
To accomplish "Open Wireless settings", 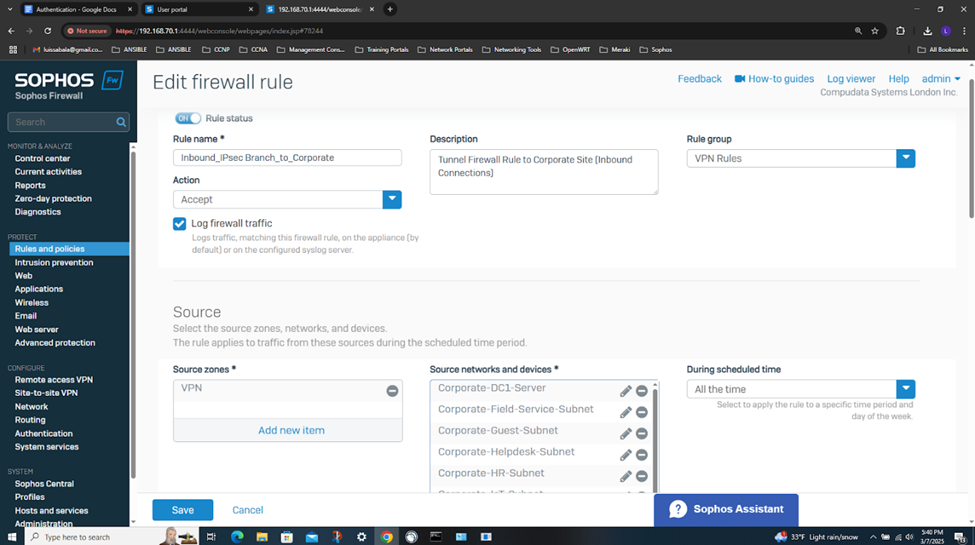I will tap(31, 303).
